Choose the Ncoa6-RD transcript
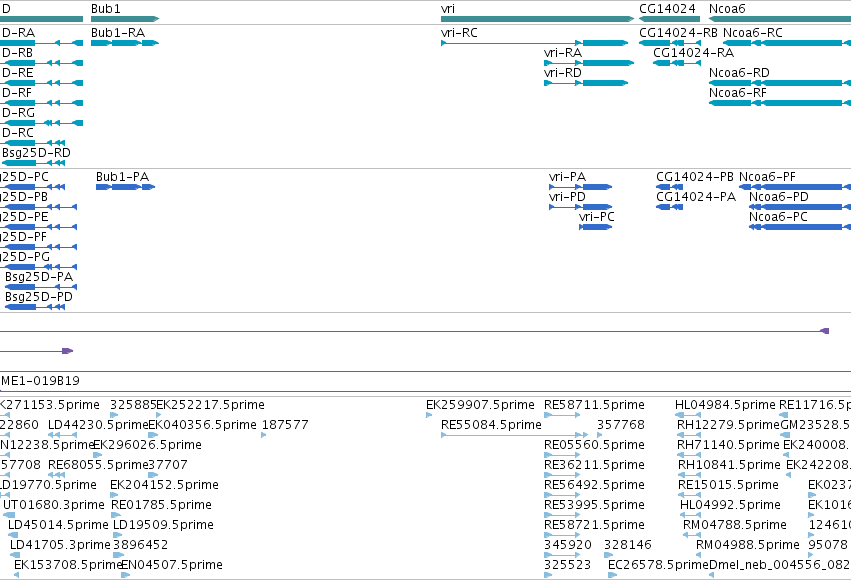851x580 pixels. pyautogui.click(x=780, y=83)
